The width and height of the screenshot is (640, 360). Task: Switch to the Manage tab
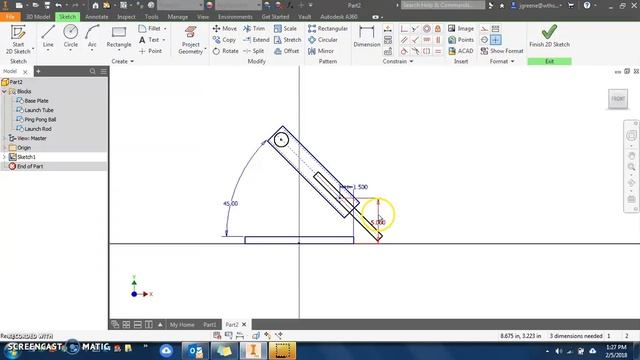(178, 17)
